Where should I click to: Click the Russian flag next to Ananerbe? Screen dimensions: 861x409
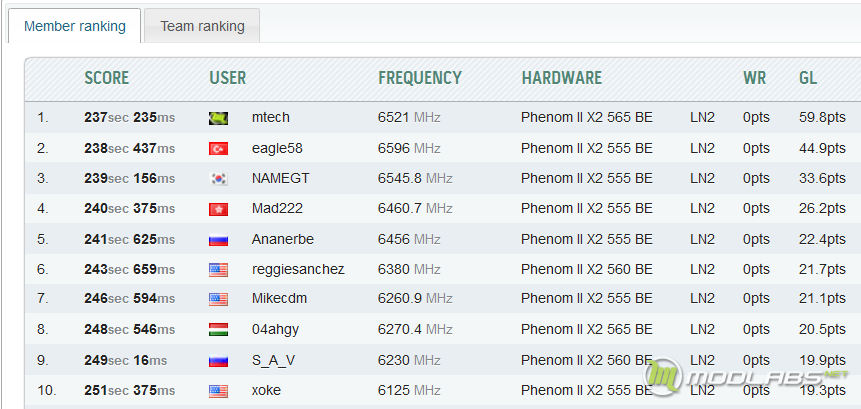click(219, 240)
